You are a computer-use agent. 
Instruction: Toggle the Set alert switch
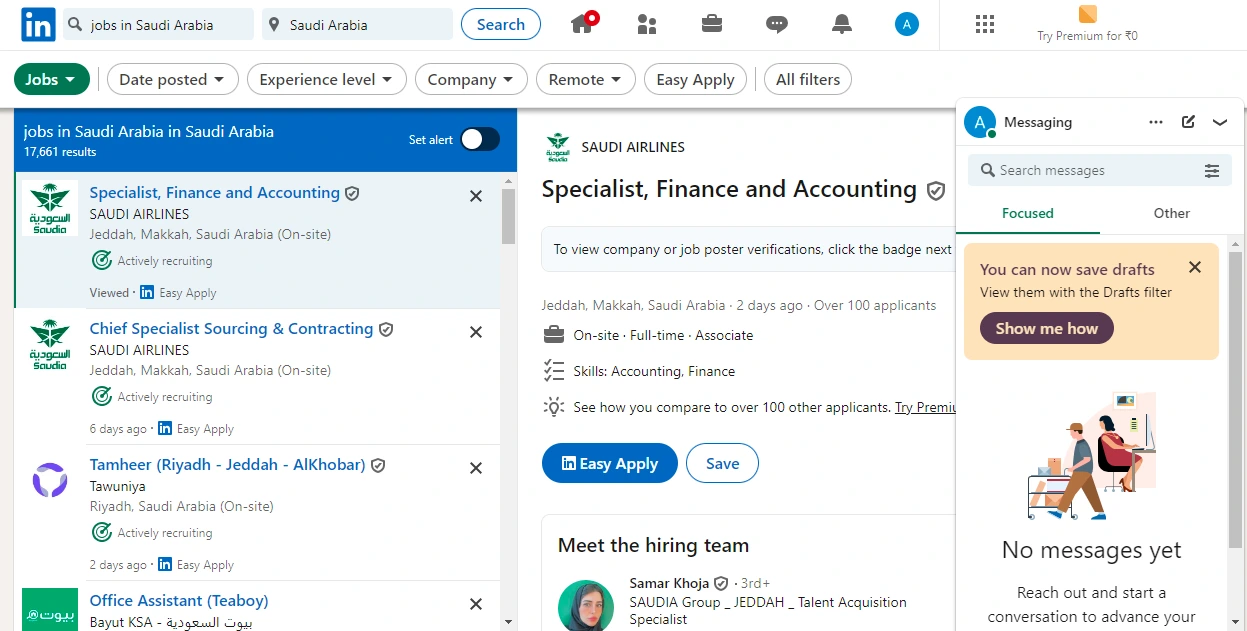(x=480, y=139)
